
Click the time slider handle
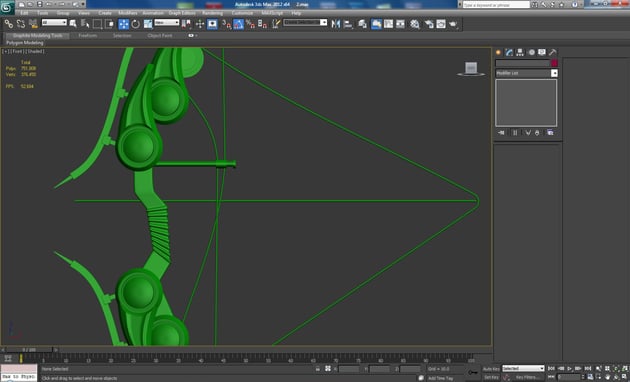tap(29, 350)
